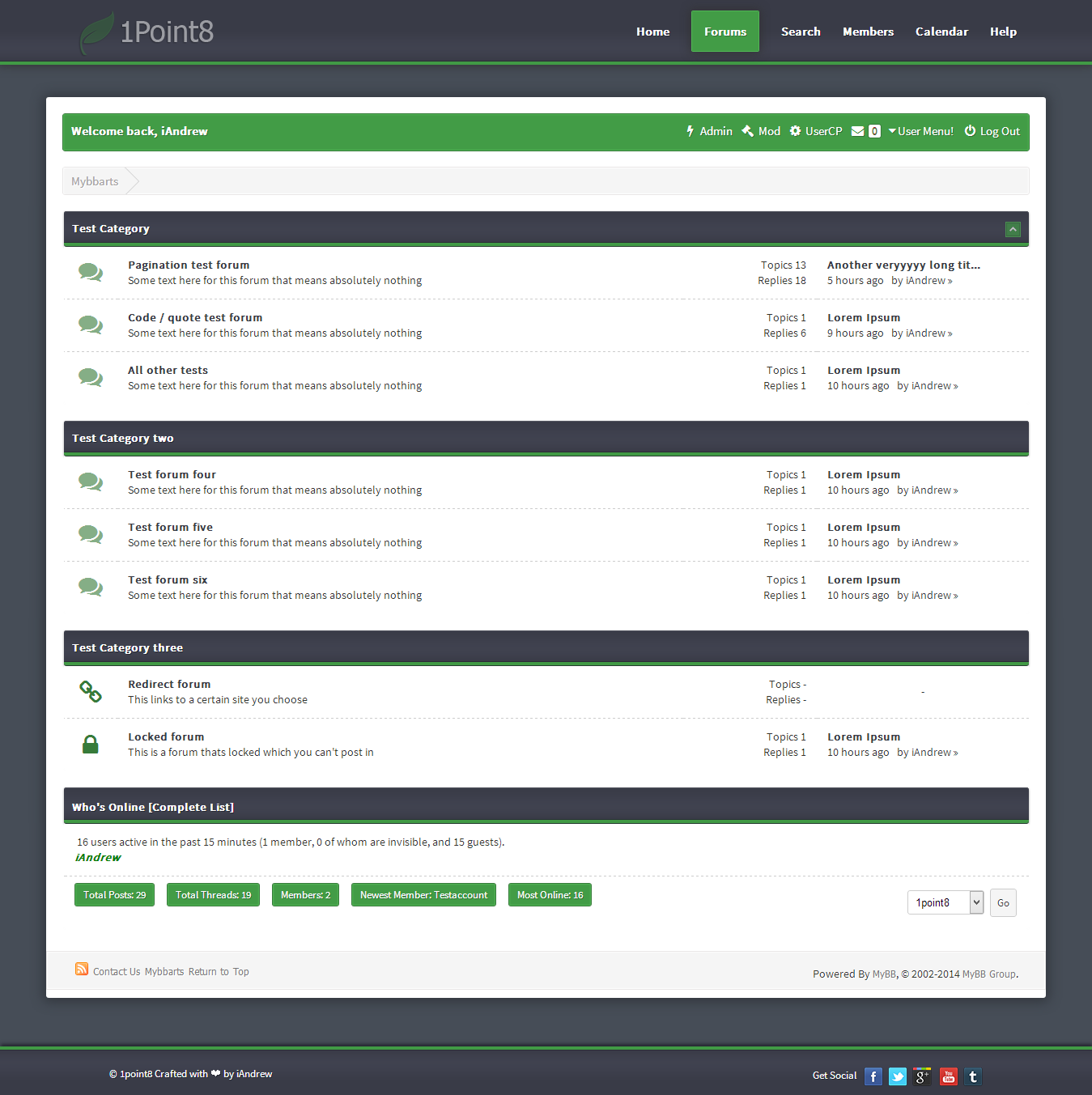
Task: Click the Google Plus icon
Action: 923,1076
